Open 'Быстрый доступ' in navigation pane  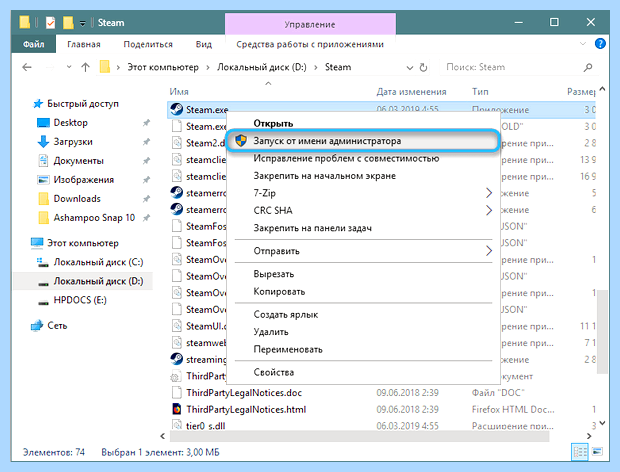pos(83,104)
